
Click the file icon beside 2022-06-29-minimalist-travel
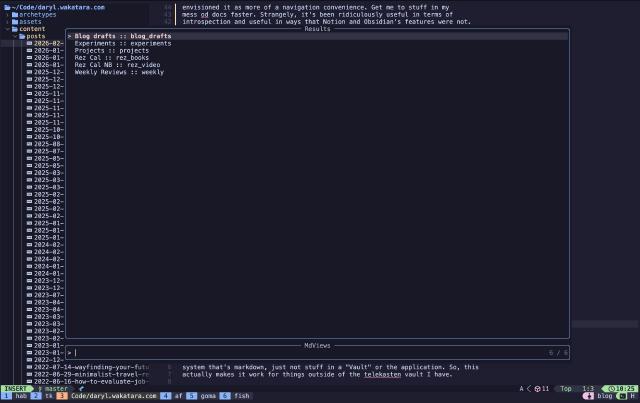click(x=29, y=374)
